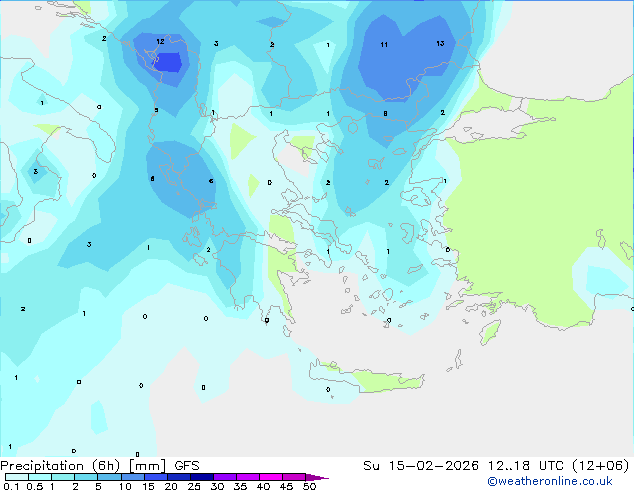Viewport: 634px width, 490px height.
Task: Click the 35–40 mm legend color swatch
Action: click(x=247, y=477)
